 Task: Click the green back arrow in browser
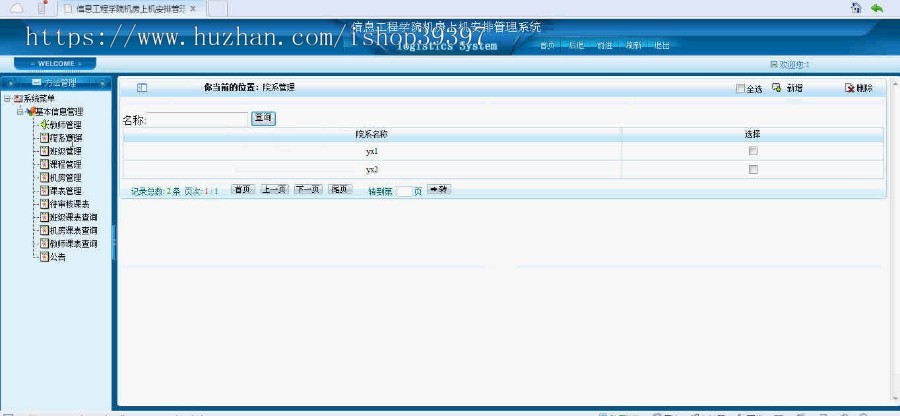(876, 8)
